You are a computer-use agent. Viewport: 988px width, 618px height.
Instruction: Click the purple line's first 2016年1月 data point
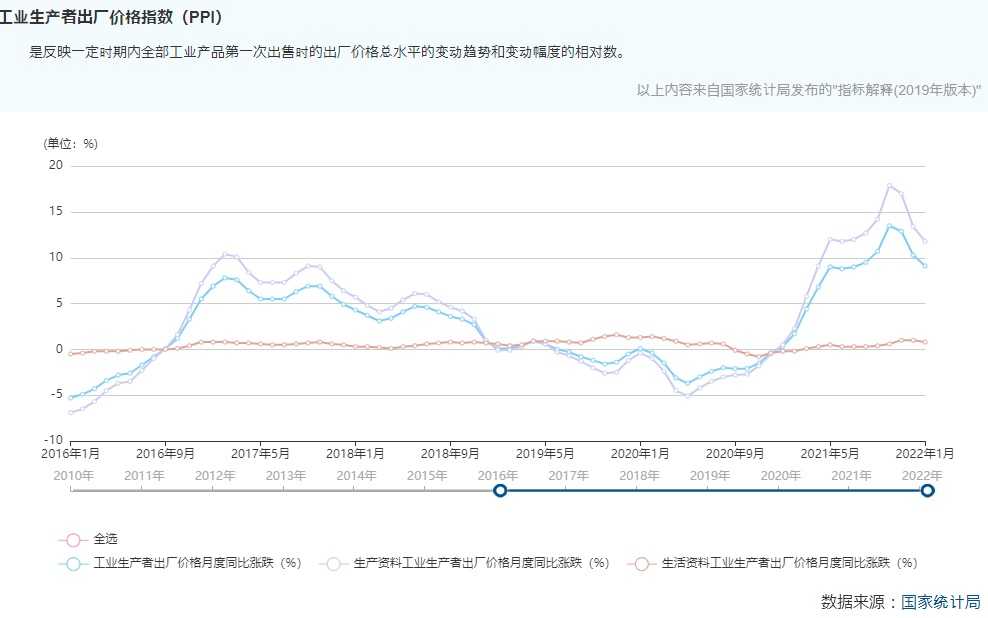click(71, 412)
